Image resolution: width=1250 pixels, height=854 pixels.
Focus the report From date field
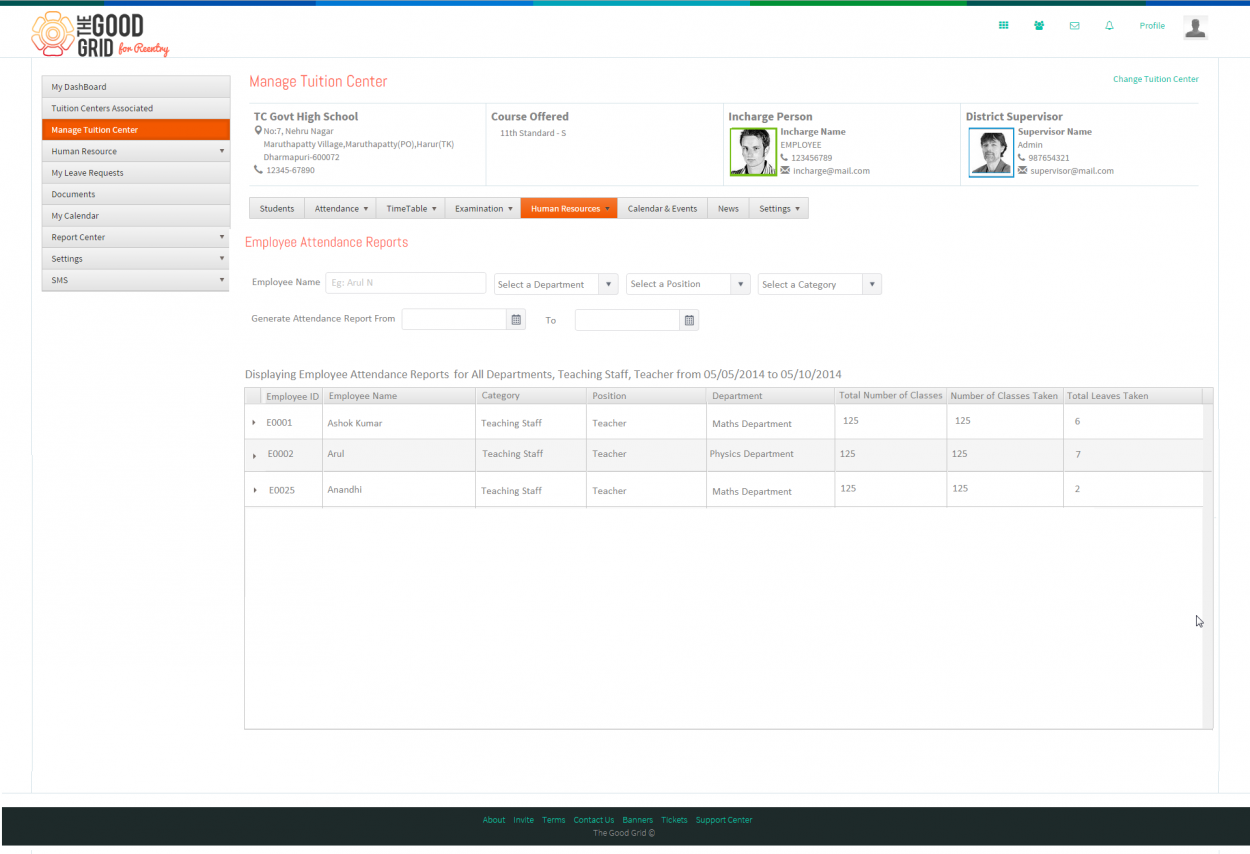(x=455, y=320)
